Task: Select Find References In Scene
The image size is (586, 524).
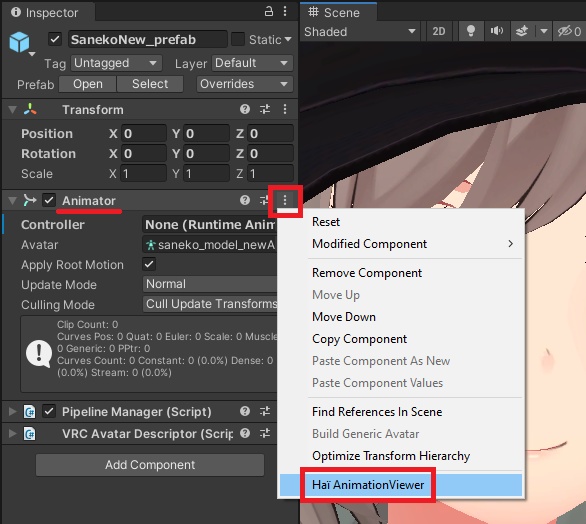Action: (401, 412)
